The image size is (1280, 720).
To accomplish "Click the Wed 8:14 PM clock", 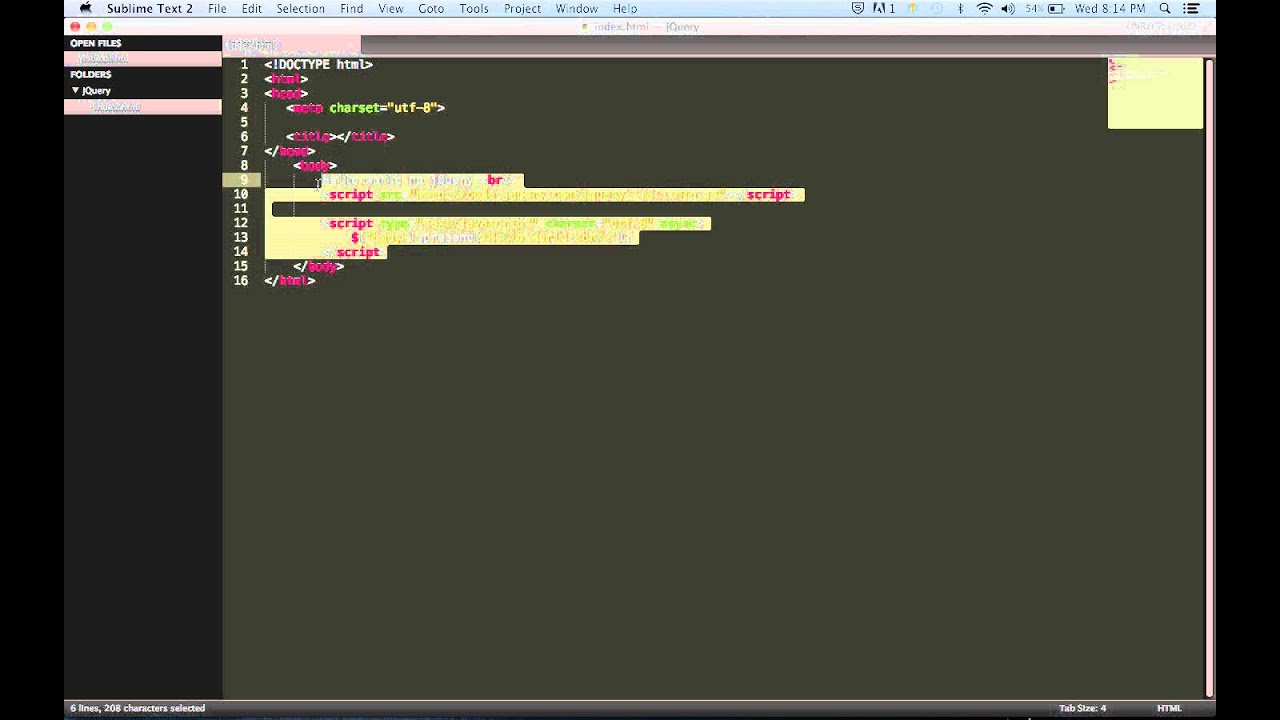I will [x=1109, y=8].
